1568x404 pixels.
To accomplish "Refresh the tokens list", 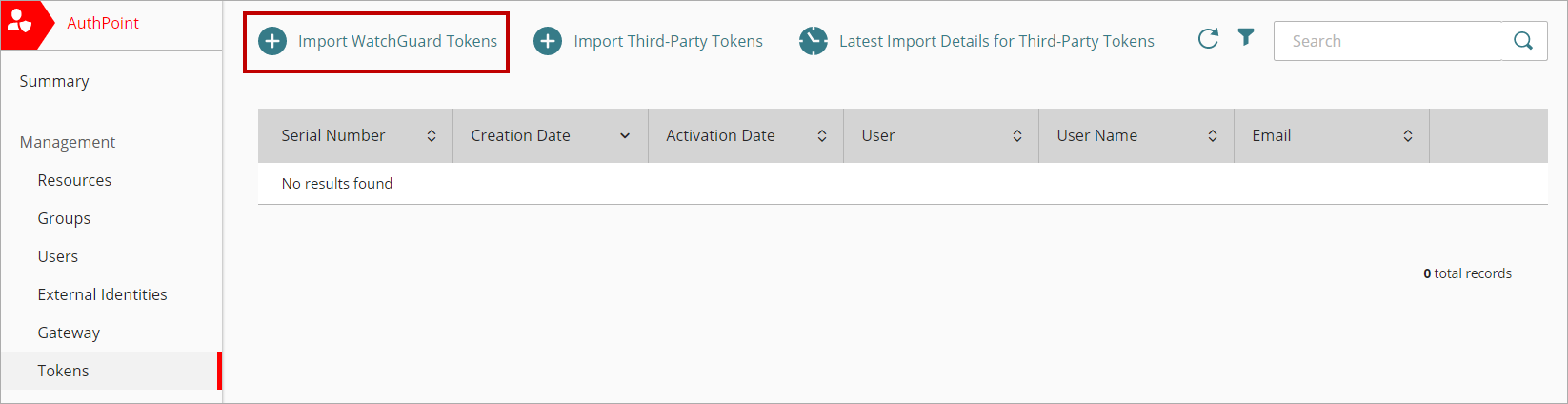I will (1208, 38).
